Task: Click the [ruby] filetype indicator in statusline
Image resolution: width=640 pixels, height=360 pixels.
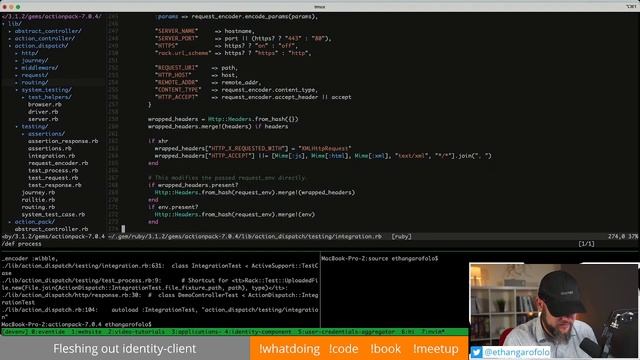Action: tap(401, 237)
